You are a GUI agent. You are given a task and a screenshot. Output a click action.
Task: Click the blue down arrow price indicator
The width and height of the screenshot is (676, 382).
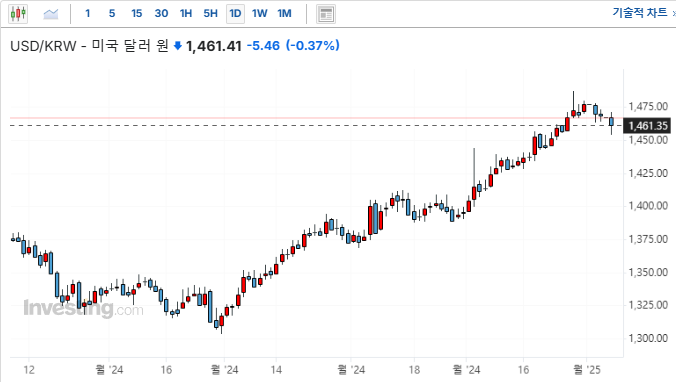click(x=178, y=45)
